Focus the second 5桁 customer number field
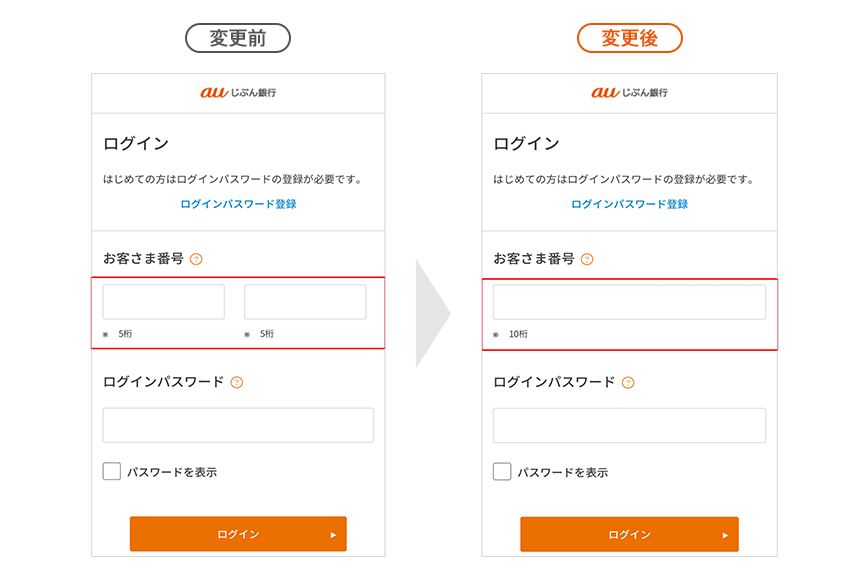868x580 pixels. (x=305, y=302)
